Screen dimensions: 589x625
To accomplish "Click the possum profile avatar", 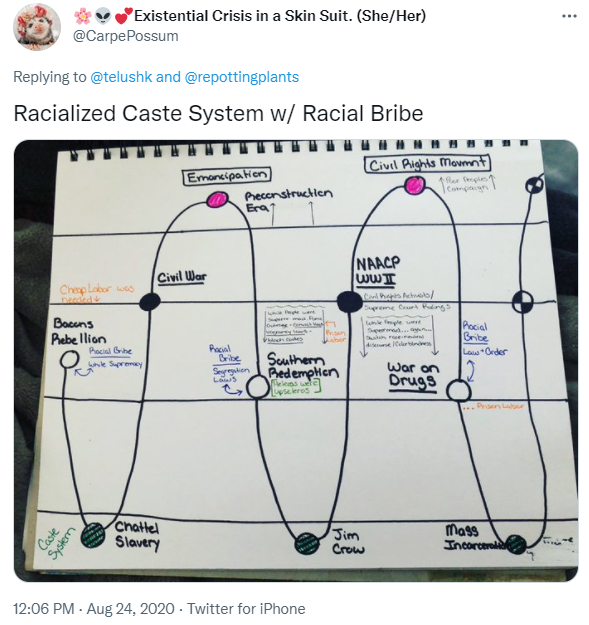I will (37, 27).
